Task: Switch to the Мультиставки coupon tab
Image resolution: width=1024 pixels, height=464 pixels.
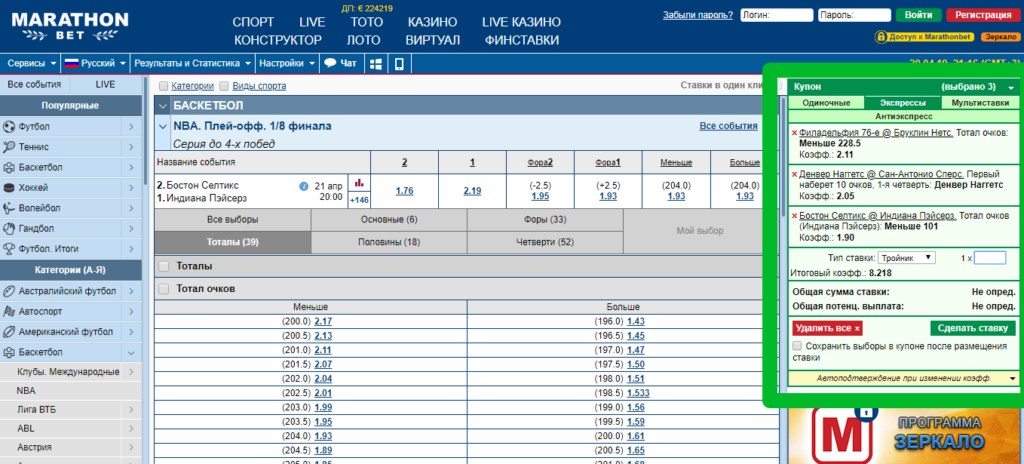Action: tap(980, 103)
